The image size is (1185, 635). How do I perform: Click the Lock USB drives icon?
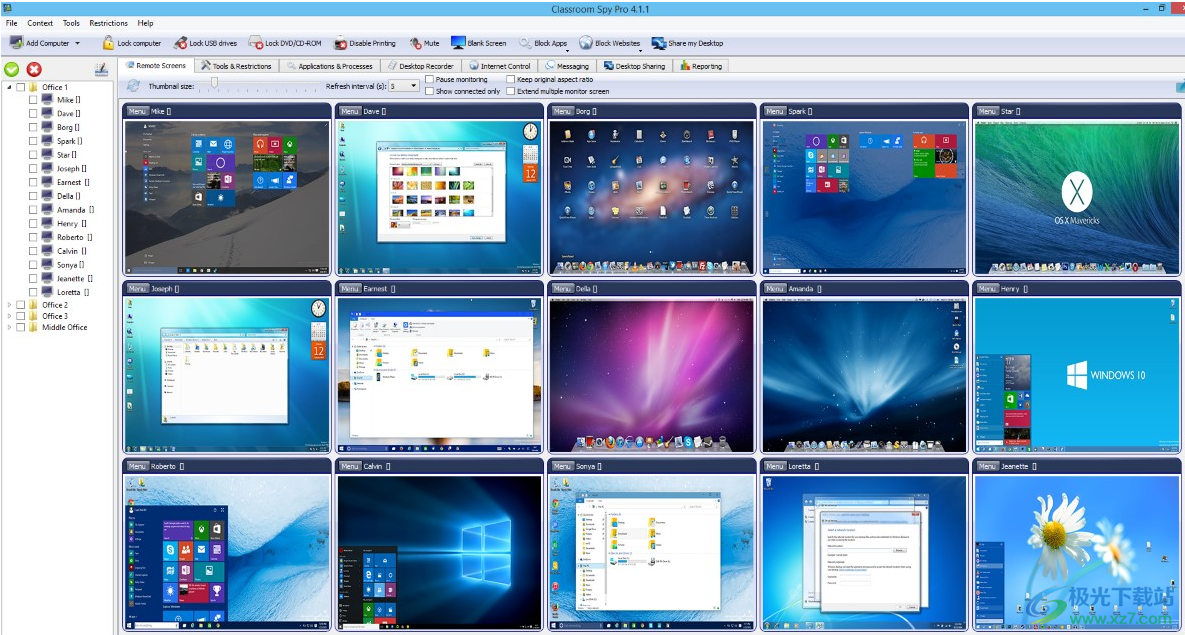tap(180, 43)
